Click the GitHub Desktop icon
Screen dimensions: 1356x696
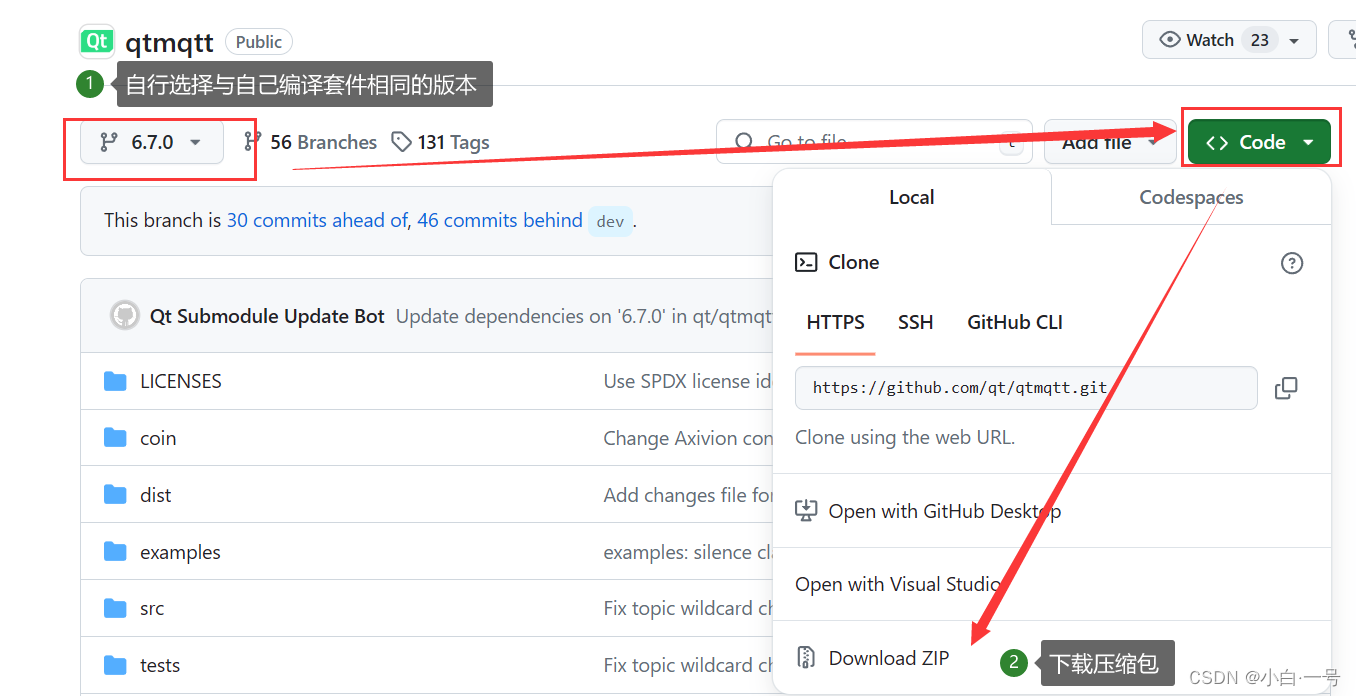click(x=806, y=510)
